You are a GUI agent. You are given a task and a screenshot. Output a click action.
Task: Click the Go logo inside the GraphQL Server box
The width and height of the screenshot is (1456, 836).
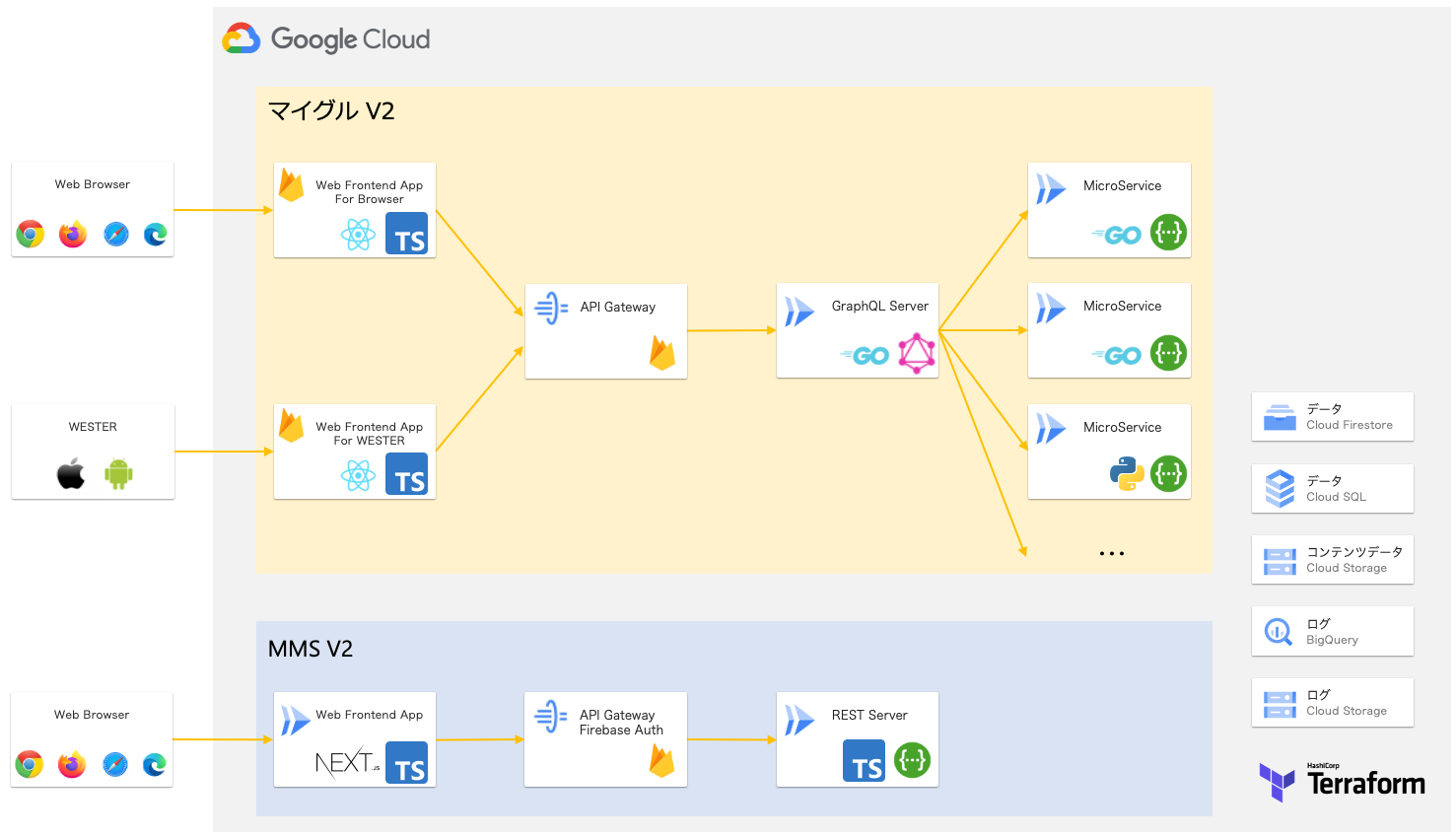[867, 356]
